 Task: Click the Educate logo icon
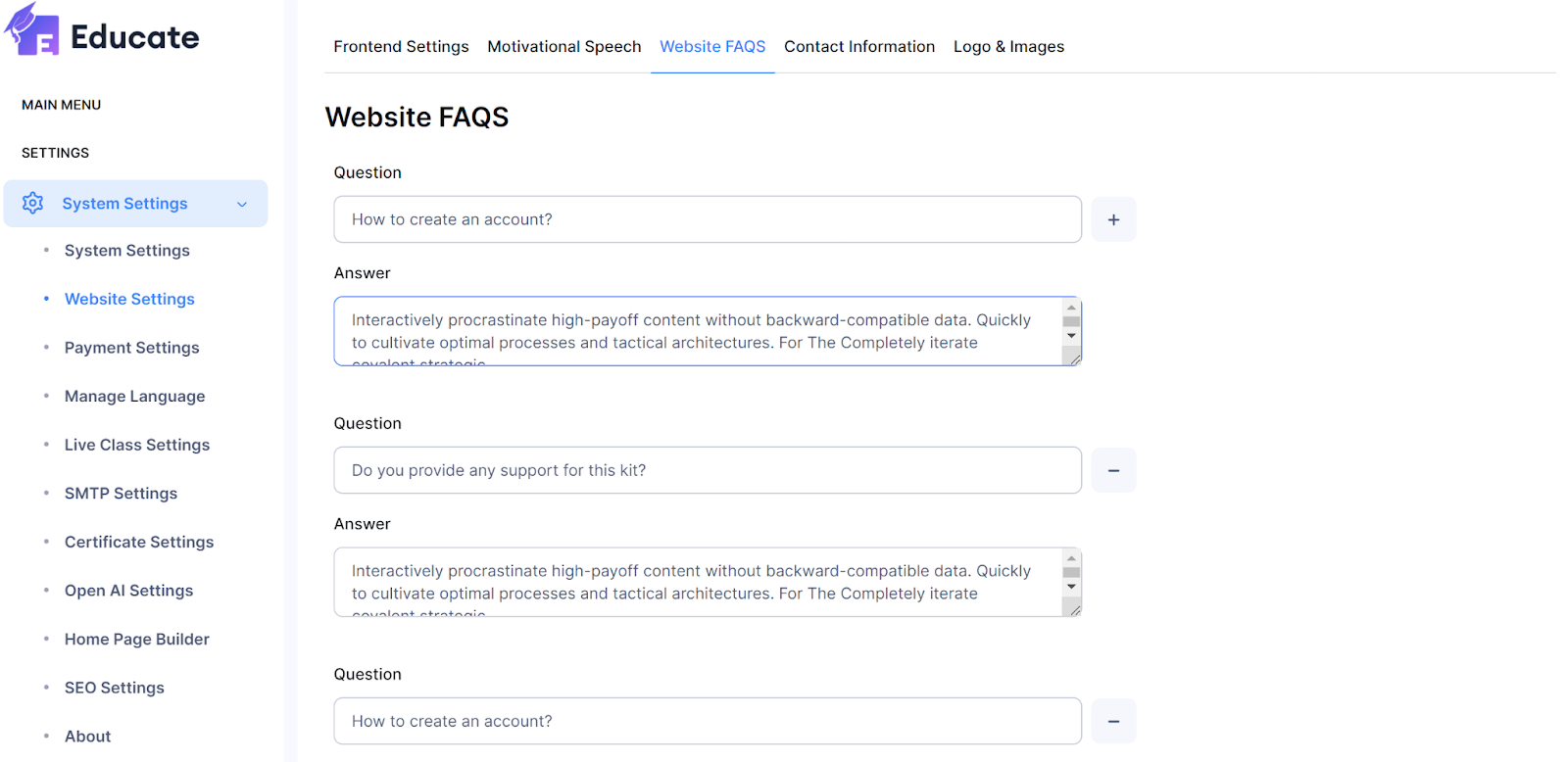pyautogui.click(x=32, y=30)
